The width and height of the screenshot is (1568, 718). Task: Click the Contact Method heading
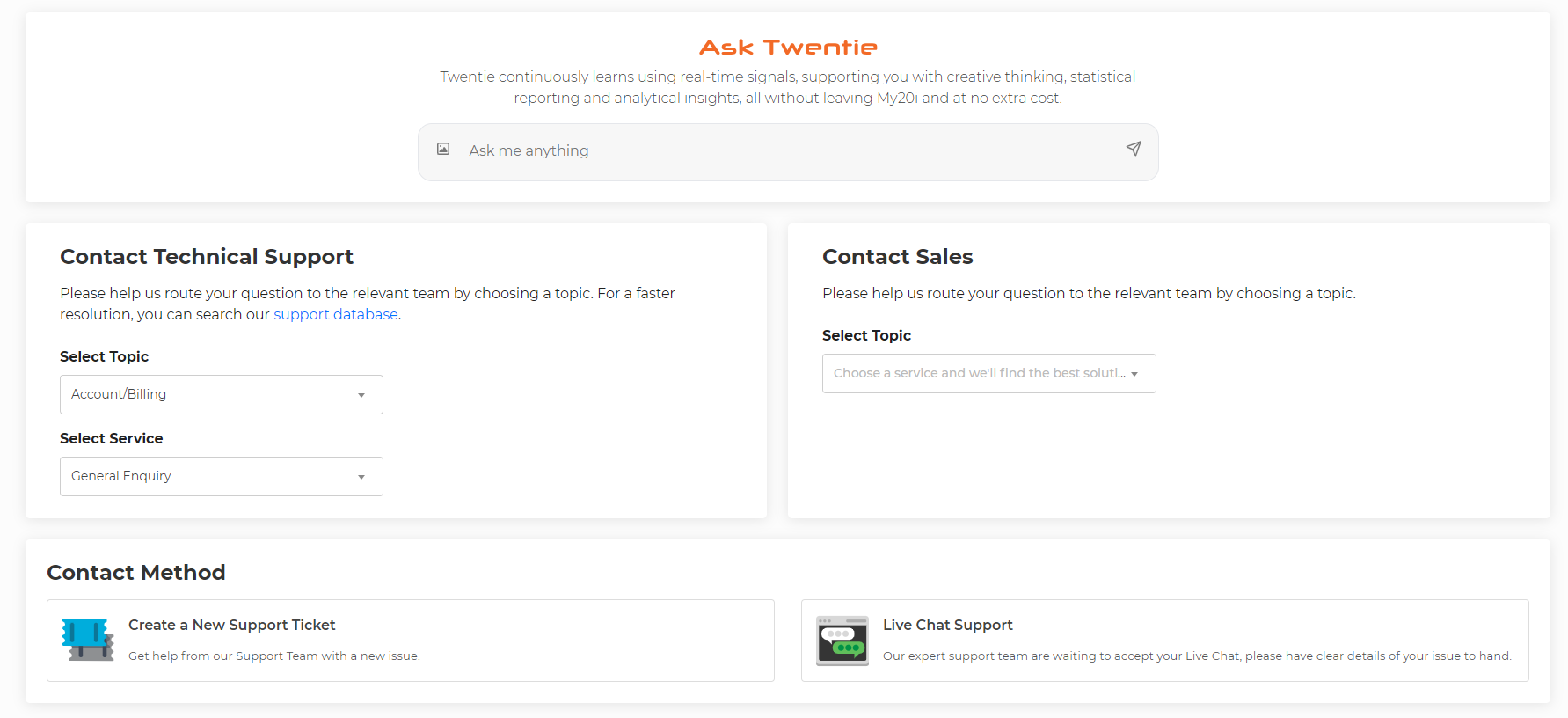(x=136, y=572)
